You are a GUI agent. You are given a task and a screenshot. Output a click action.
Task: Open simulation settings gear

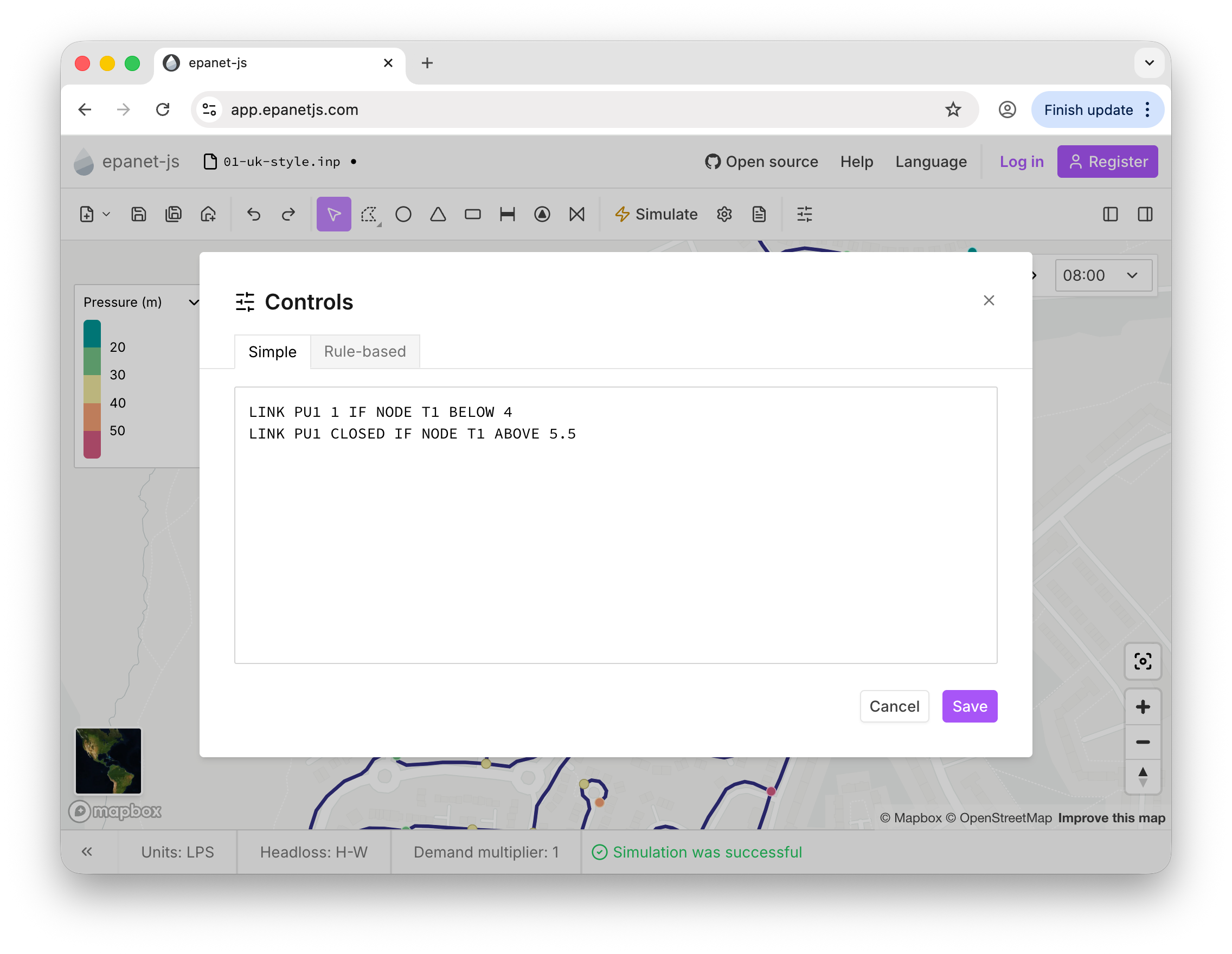click(x=724, y=214)
